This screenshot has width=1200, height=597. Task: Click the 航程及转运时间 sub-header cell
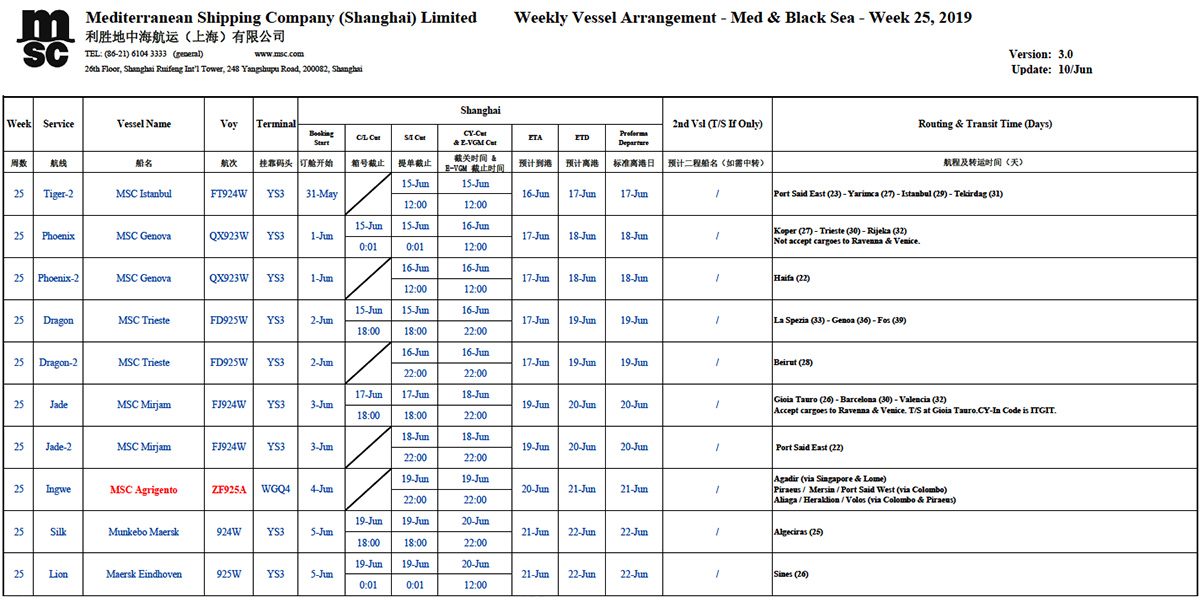click(985, 162)
